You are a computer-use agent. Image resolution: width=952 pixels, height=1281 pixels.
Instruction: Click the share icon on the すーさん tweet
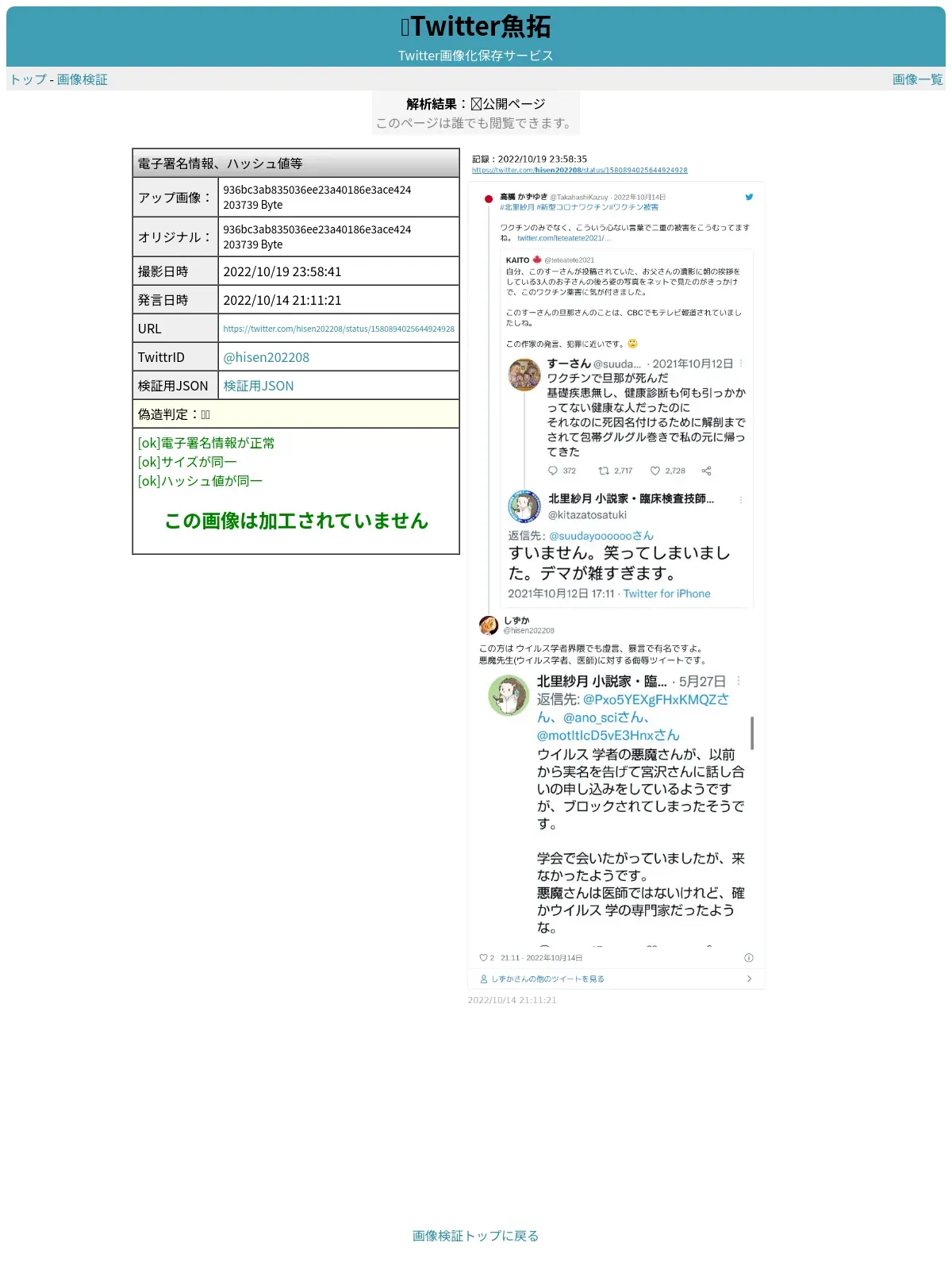pos(707,471)
